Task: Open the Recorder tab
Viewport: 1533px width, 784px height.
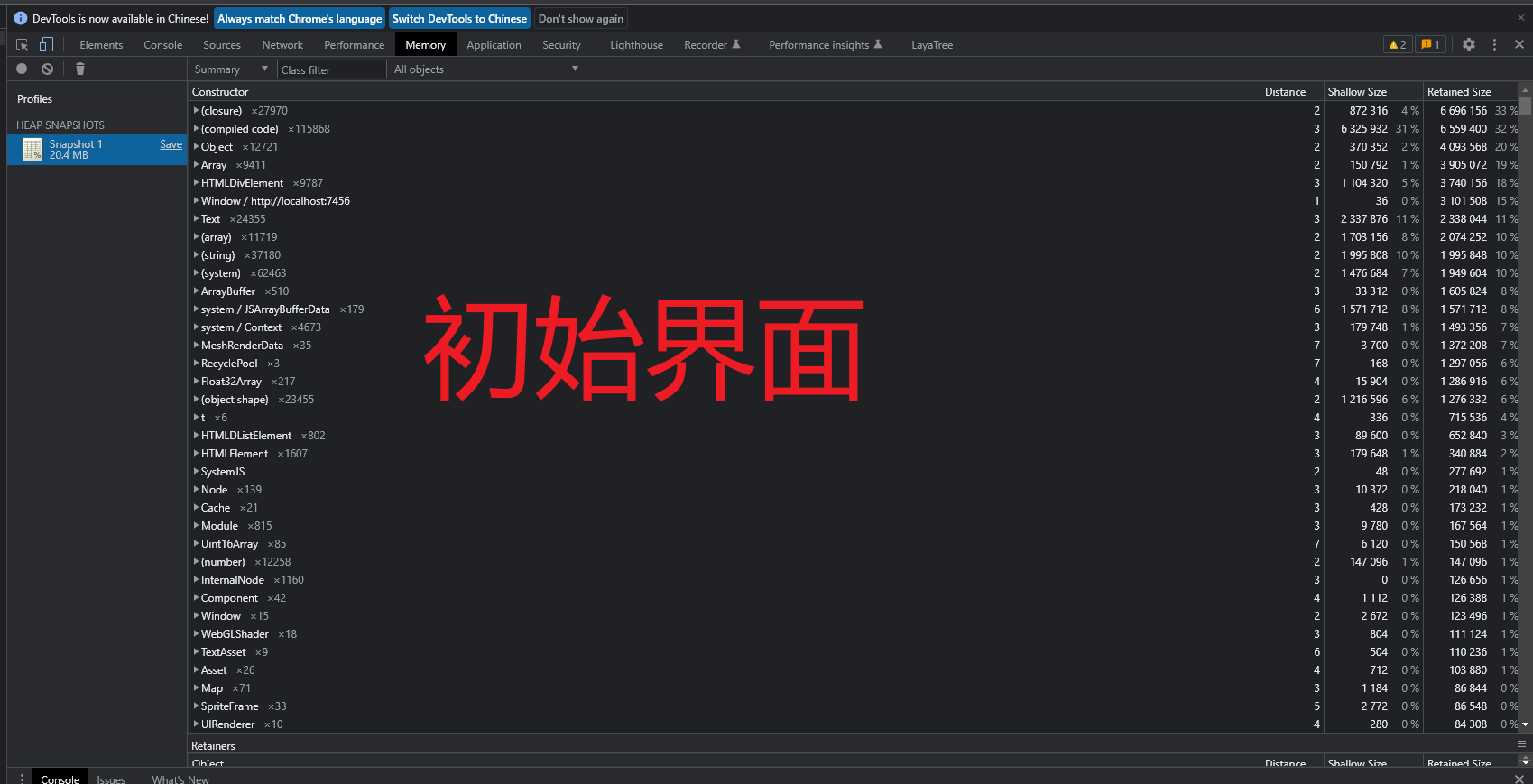Action: (x=712, y=44)
